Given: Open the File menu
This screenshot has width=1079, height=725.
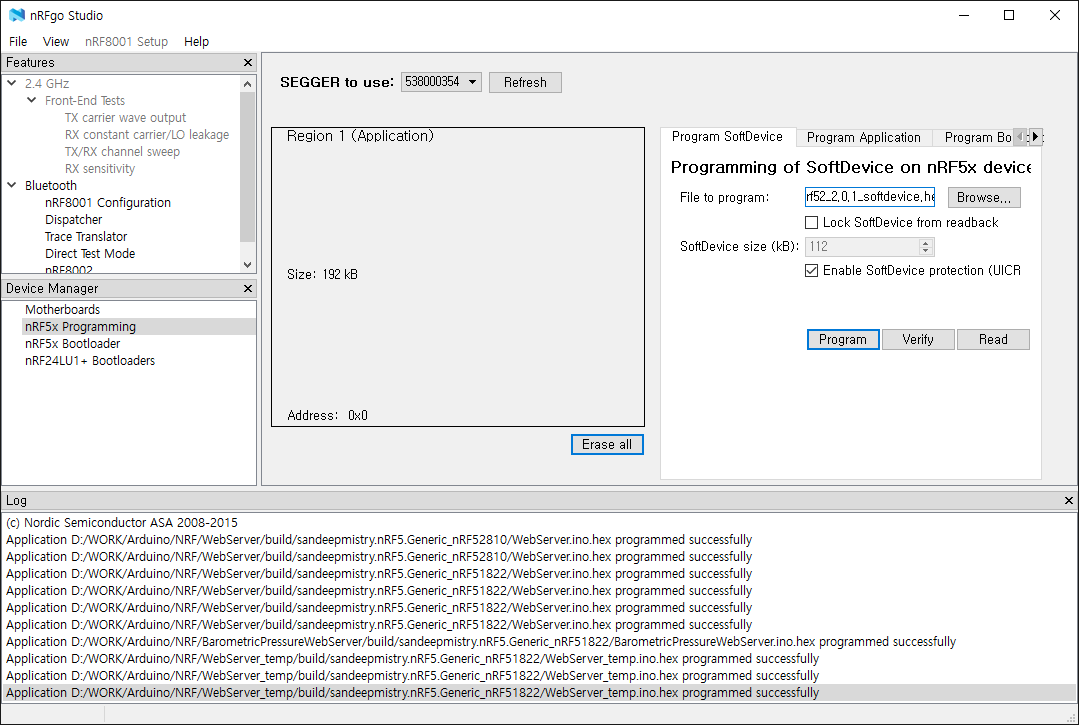Looking at the screenshot, I should tap(18, 41).
